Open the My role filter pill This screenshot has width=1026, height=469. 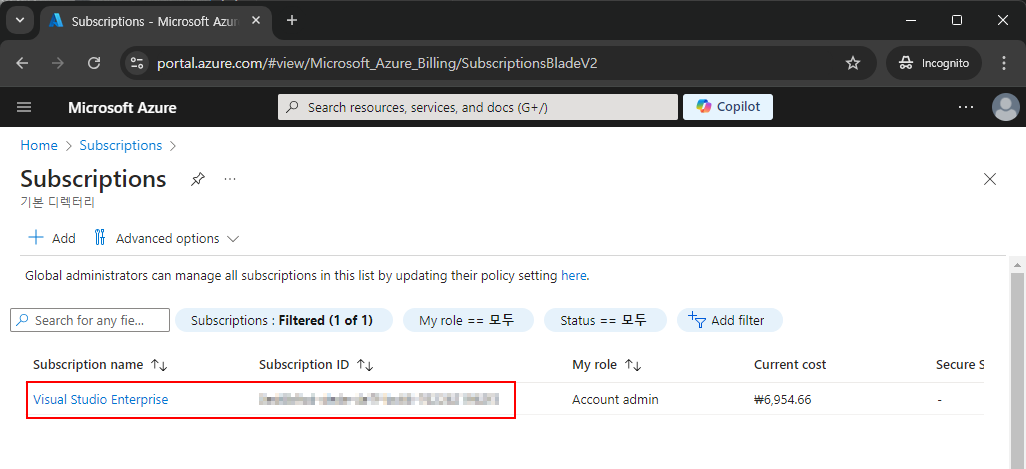coord(468,321)
